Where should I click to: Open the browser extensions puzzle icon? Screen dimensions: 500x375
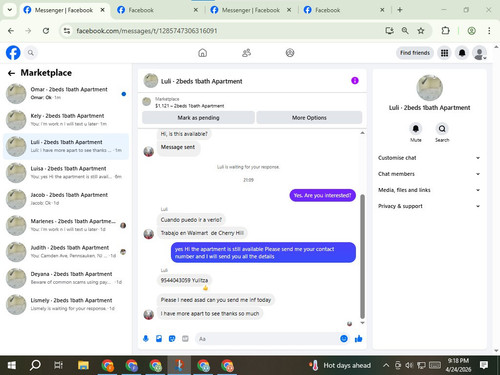click(445, 31)
